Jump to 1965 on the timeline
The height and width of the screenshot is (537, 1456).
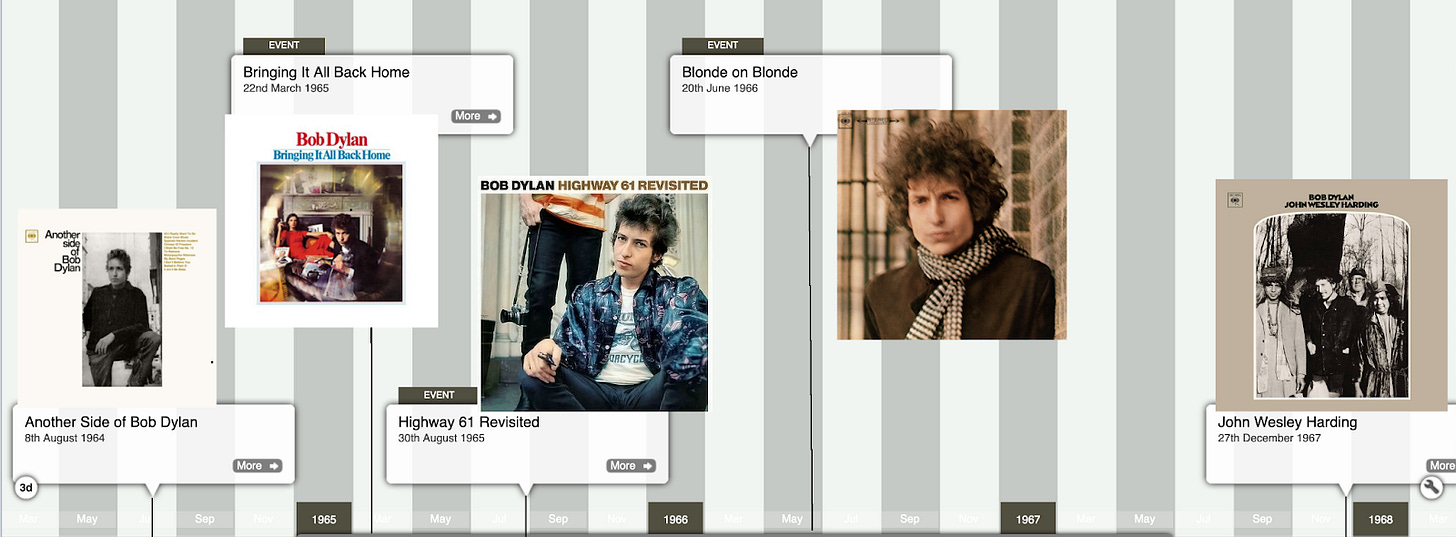(324, 519)
